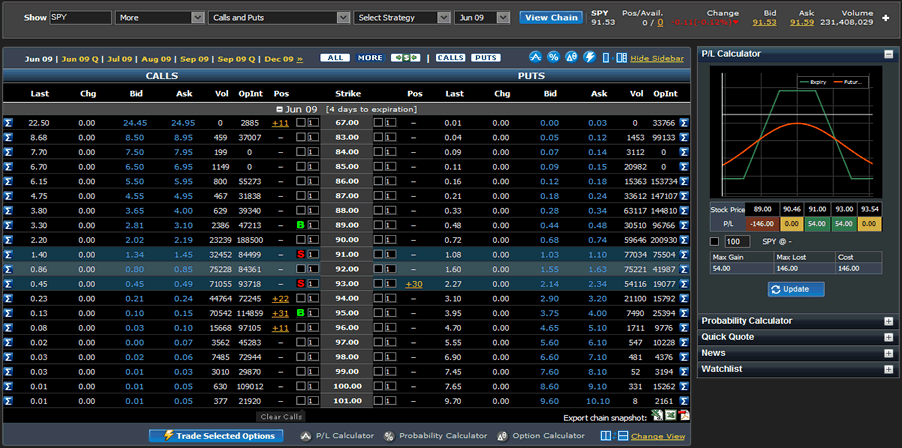Click the sigma icon on the 67.00 call row
The height and width of the screenshot is (448, 902).
(8, 122)
